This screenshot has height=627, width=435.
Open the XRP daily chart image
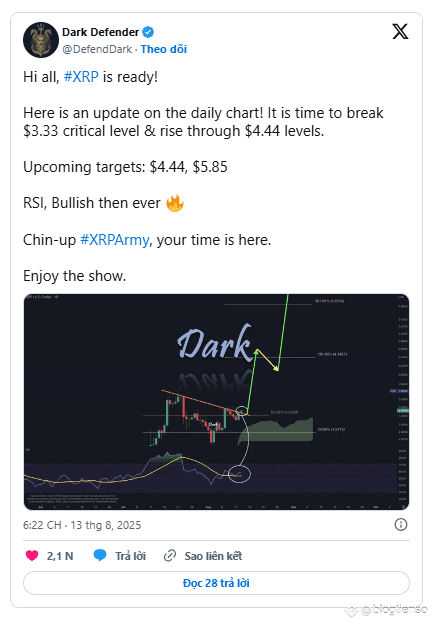(216, 402)
